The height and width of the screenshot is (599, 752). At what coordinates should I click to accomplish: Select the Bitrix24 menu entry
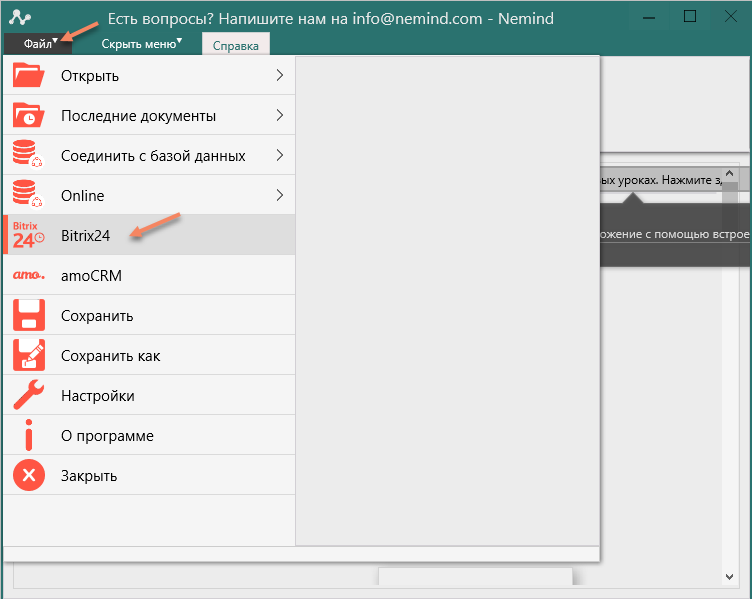(149, 235)
